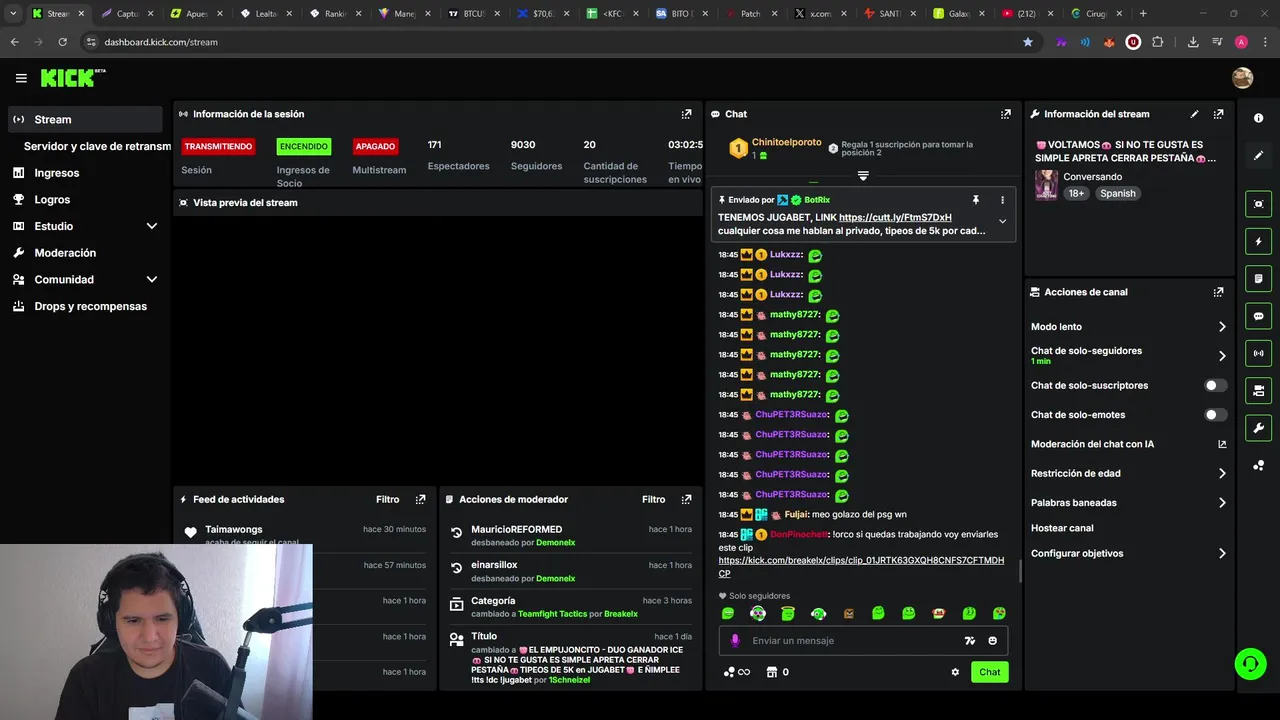Toggle the chat bubble widget icon in right sidebar
The height and width of the screenshot is (720, 1280).
1258,316
